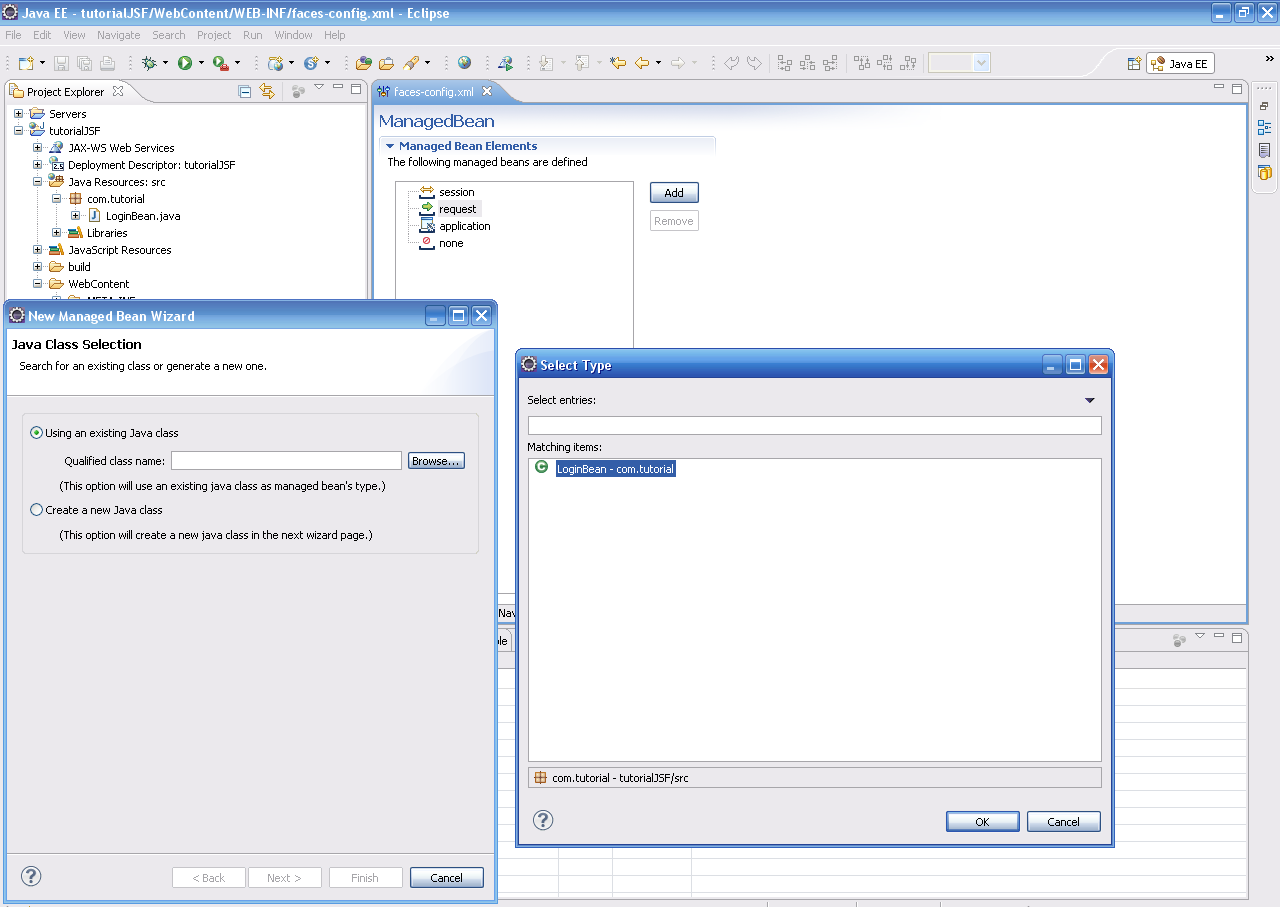Viewport: 1280px width, 907px height.
Task: Open the Web Browser globe icon
Action: point(464,63)
